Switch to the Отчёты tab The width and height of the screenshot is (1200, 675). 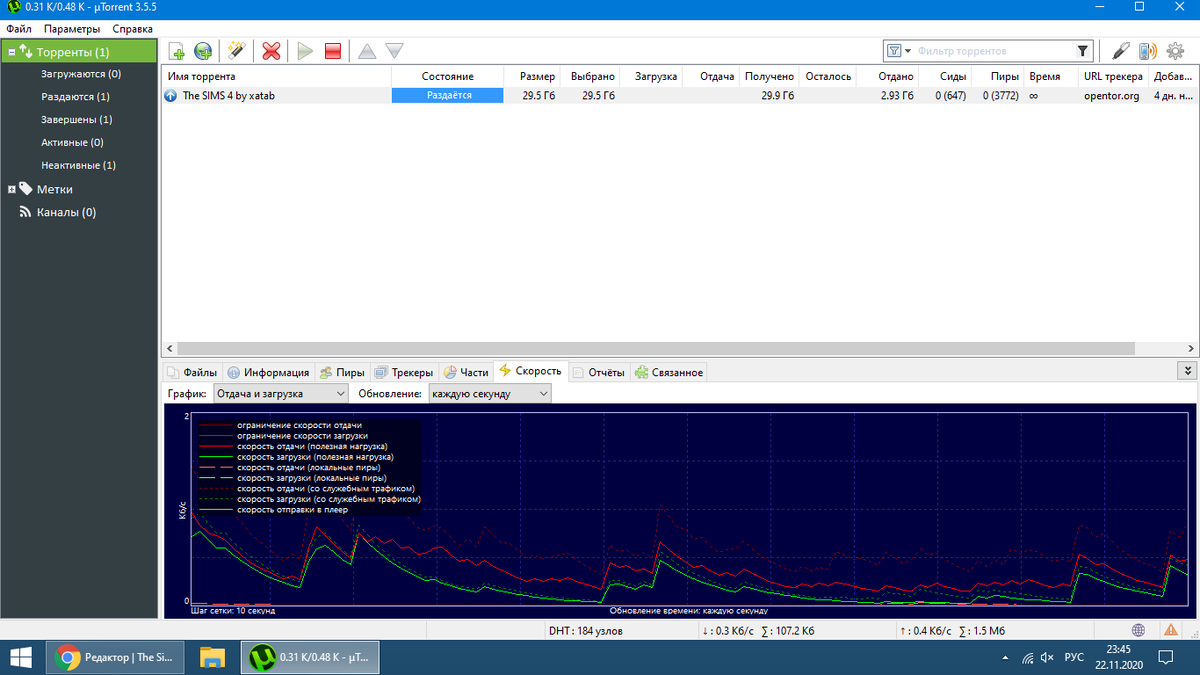598,372
